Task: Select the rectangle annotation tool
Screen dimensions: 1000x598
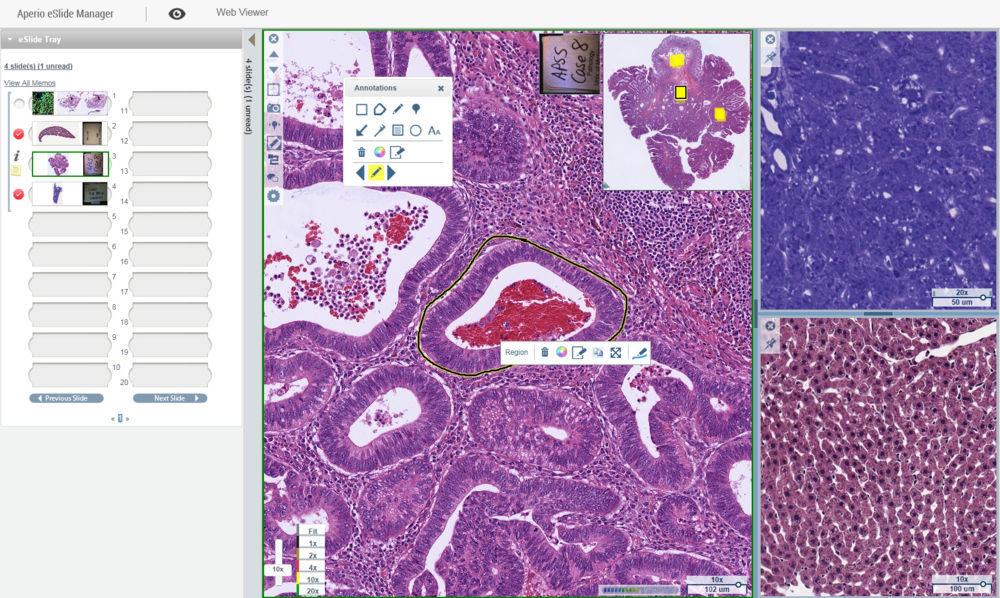Action: [x=361, y=109]
